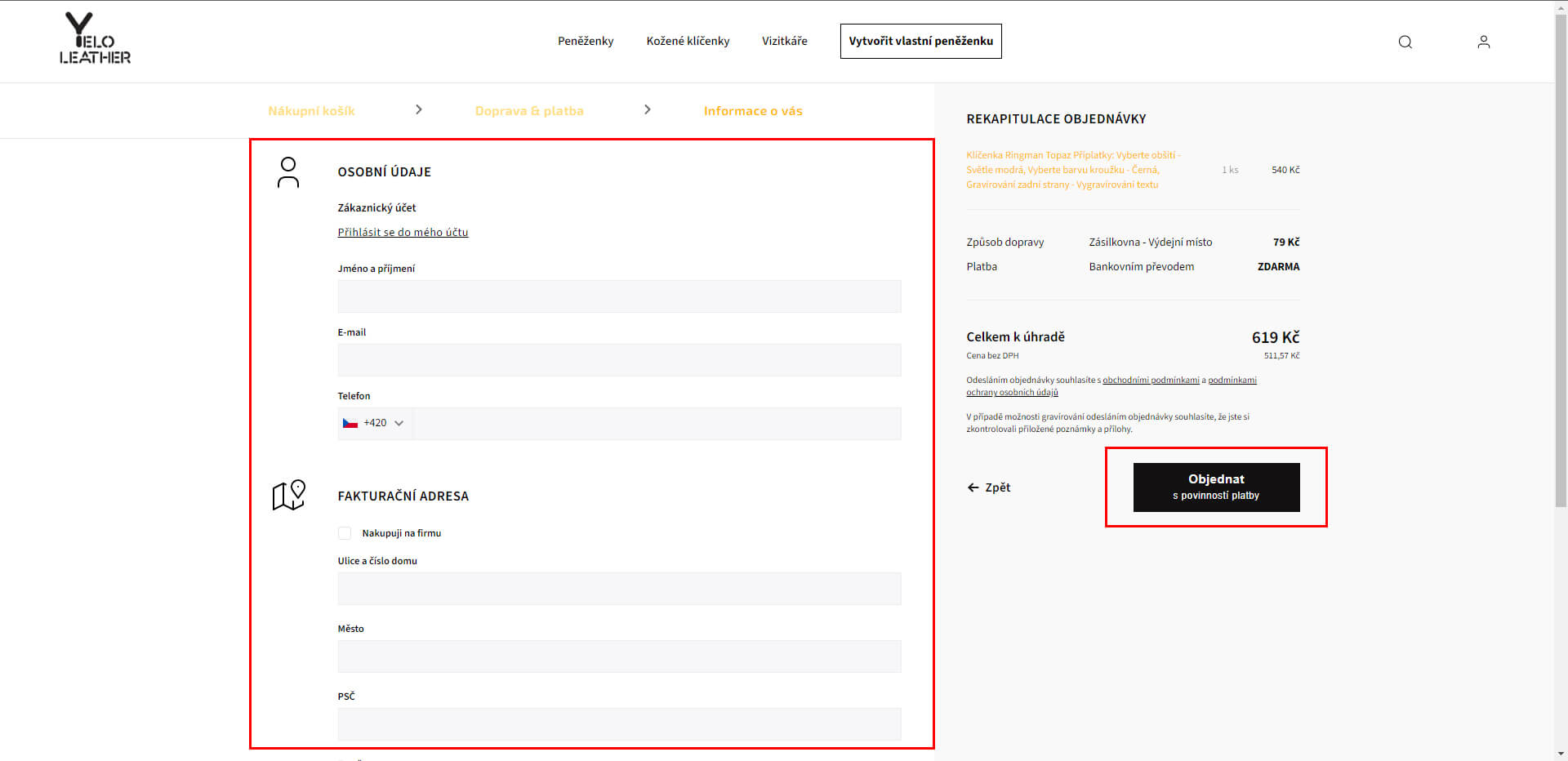Open the Peněženky menu
This screenshot has width=1568, height=761.
coord(586,41)
